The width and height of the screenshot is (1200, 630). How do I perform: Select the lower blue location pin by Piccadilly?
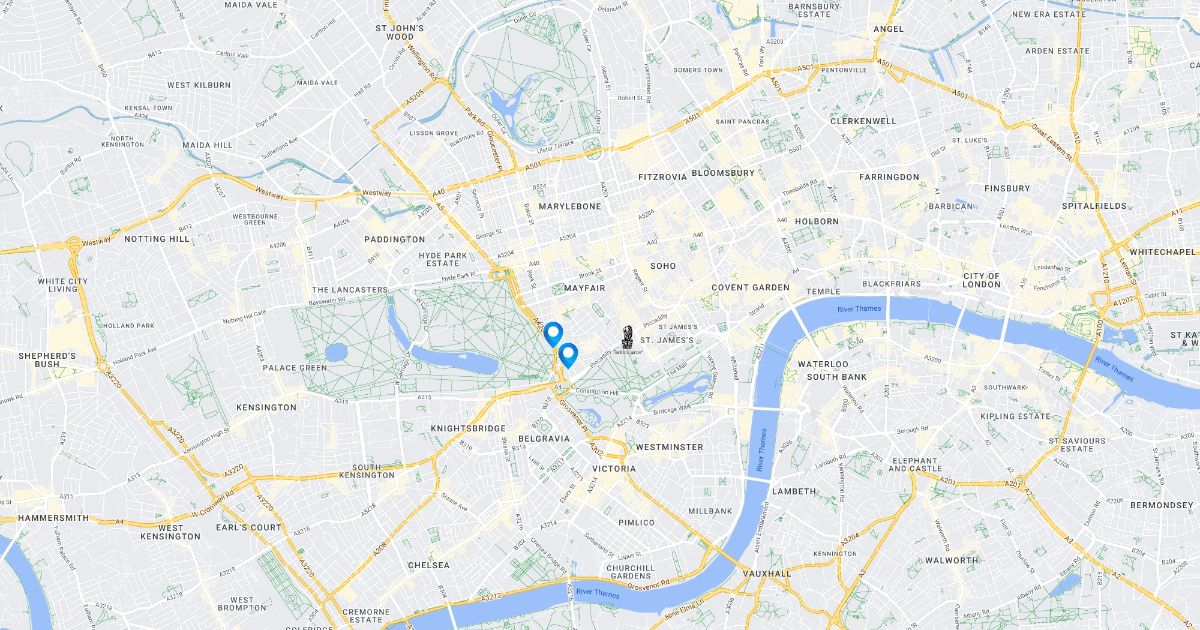568,355
